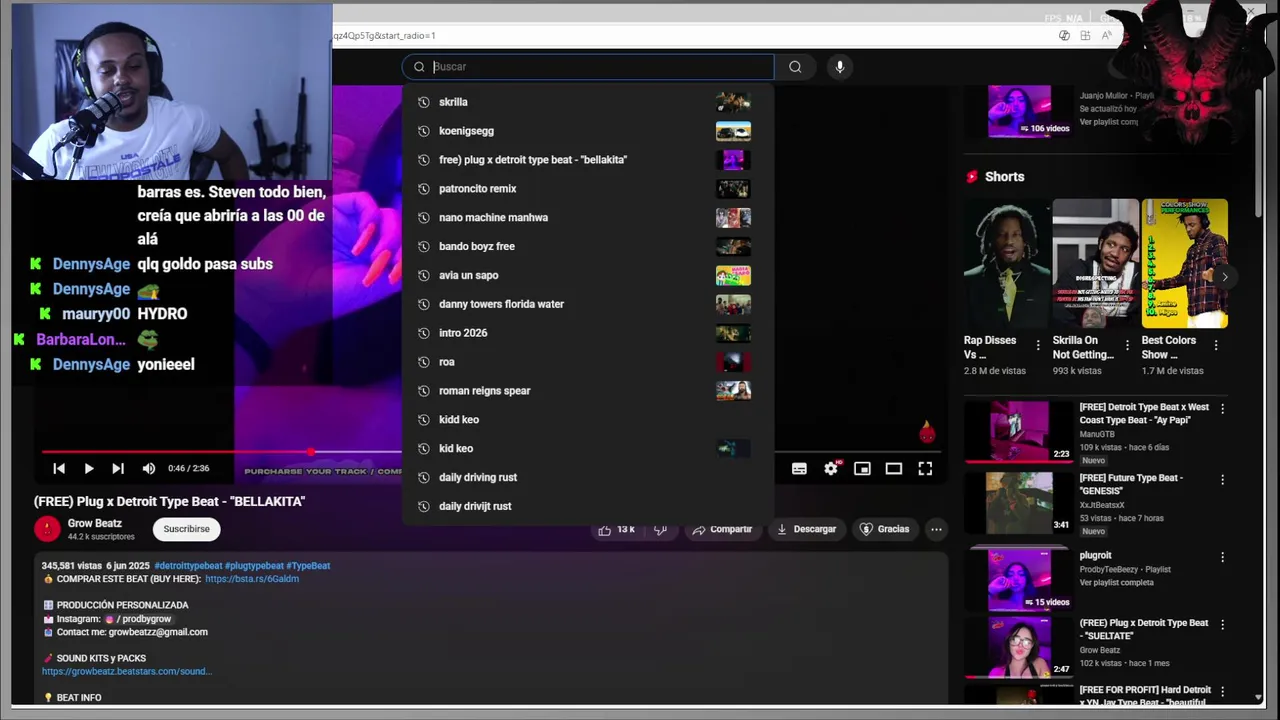Choose 'nano machine manhwa' suggestion
Image resolution: width=1280 pixels, height=720 pixels.
coord(588,218)
